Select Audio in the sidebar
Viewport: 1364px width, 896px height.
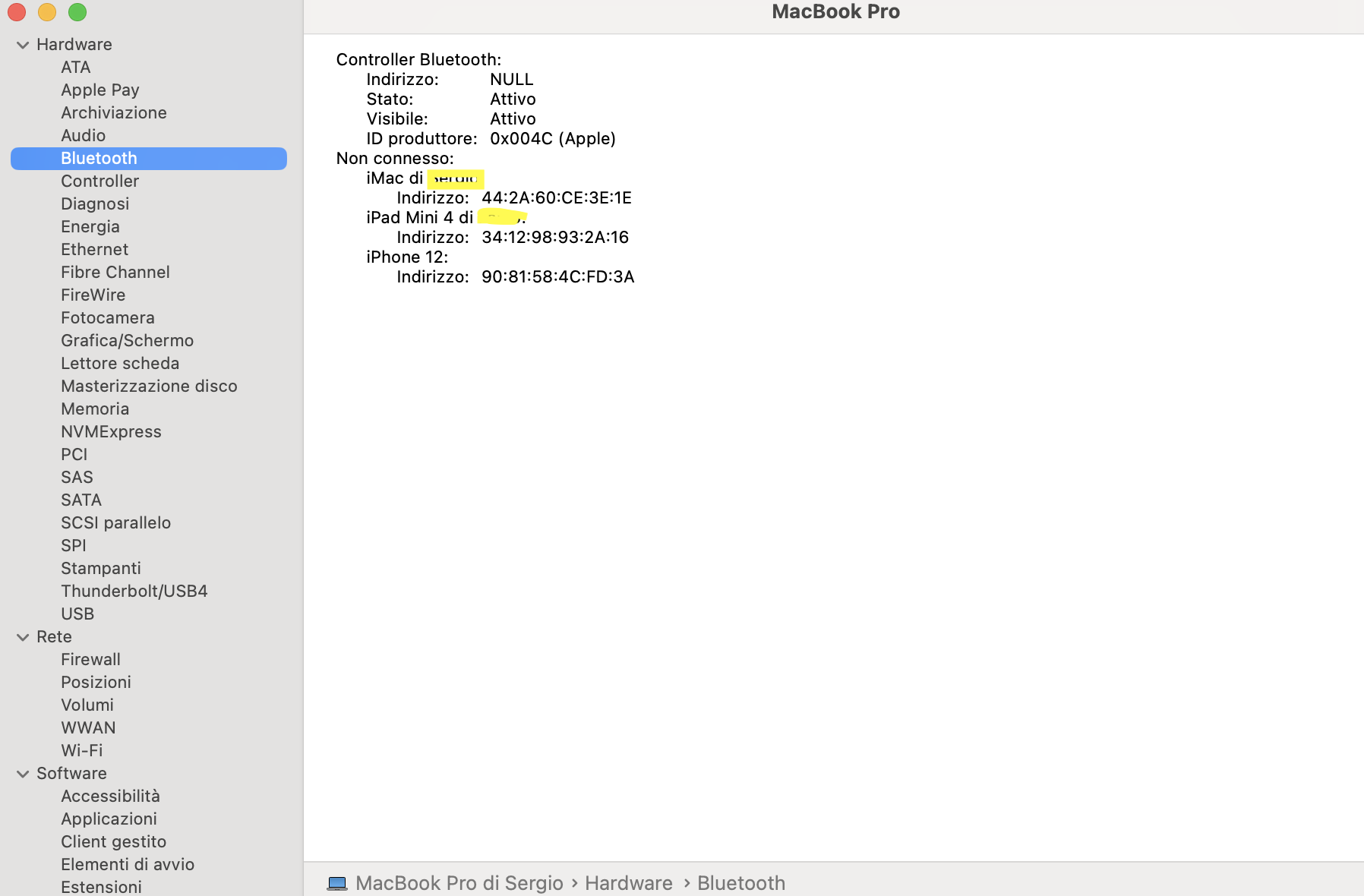tap(84, 136)
